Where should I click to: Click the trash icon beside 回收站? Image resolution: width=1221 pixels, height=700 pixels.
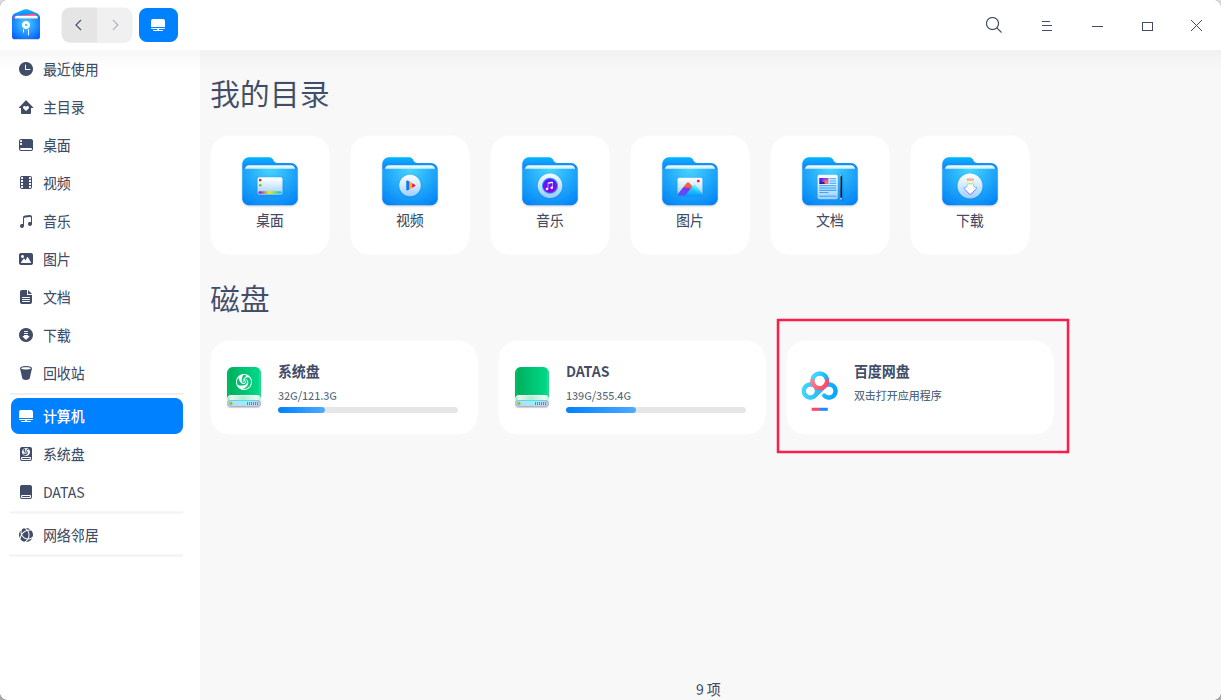point(26,374)
